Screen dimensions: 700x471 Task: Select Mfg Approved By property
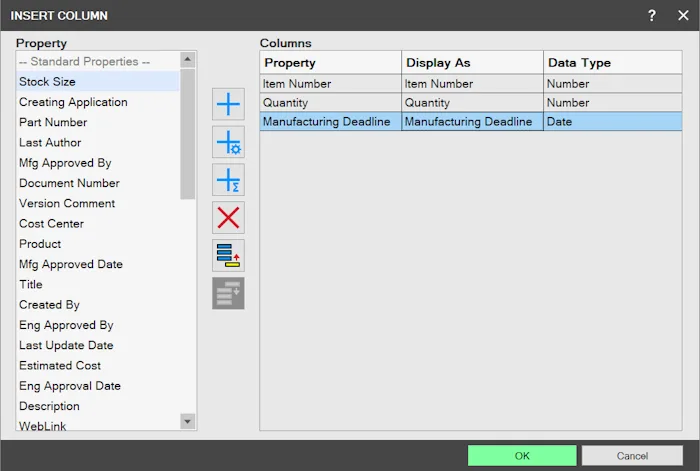click(98, 163)
